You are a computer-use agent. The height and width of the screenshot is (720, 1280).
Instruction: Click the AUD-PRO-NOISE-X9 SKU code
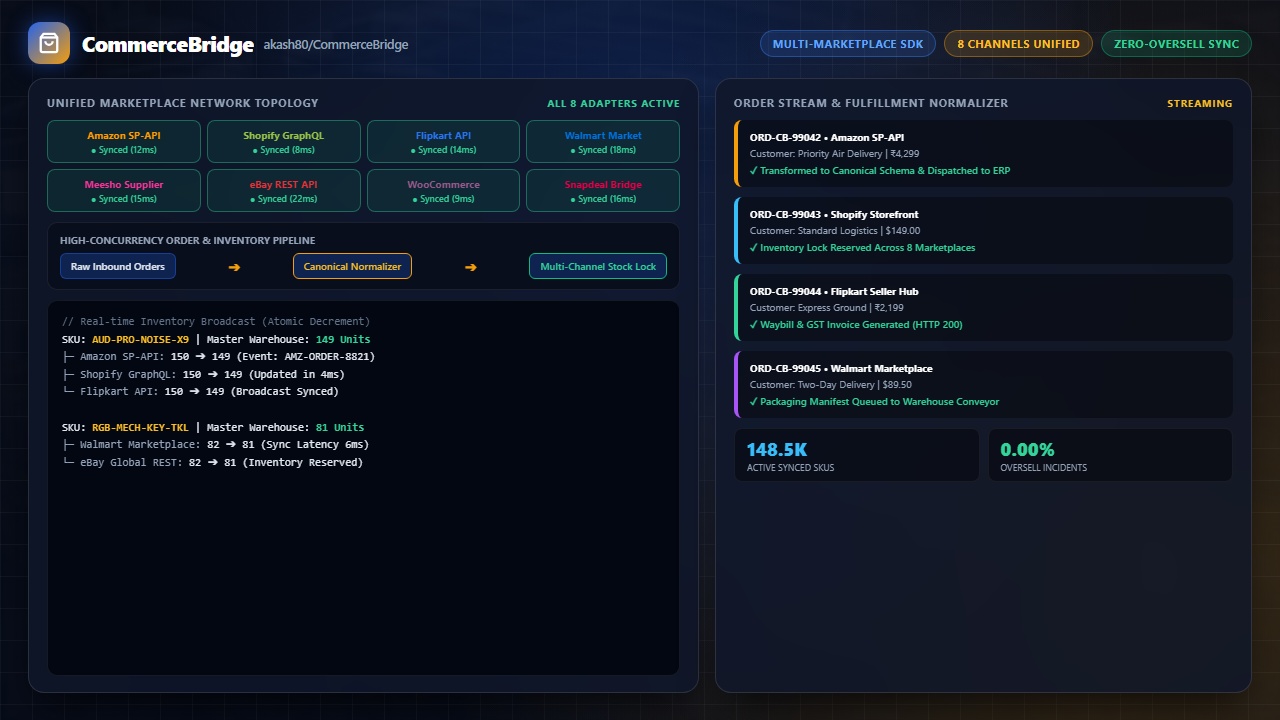(x=140, y=340)
